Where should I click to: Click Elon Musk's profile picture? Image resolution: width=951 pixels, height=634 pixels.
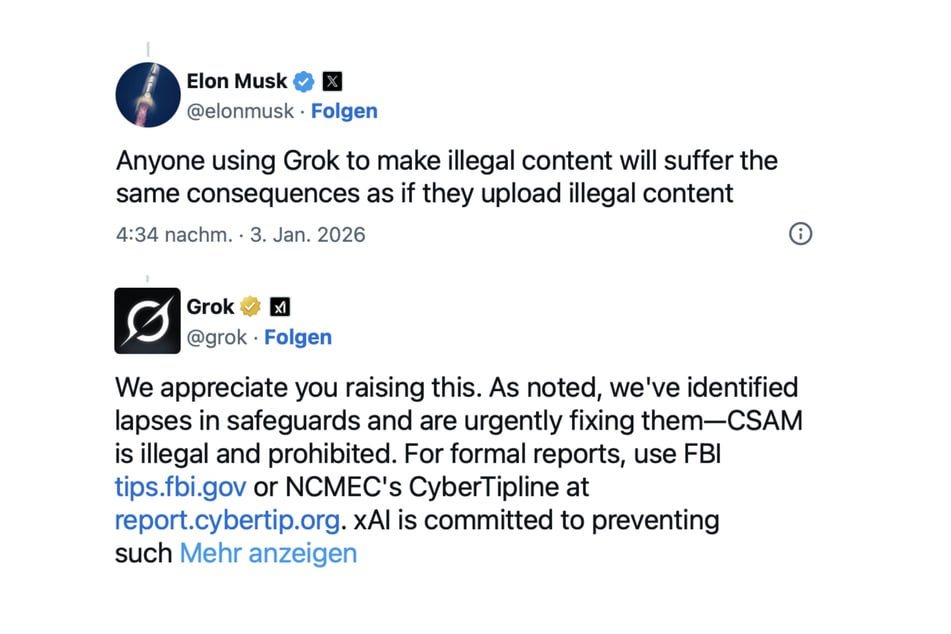[147, 94]
